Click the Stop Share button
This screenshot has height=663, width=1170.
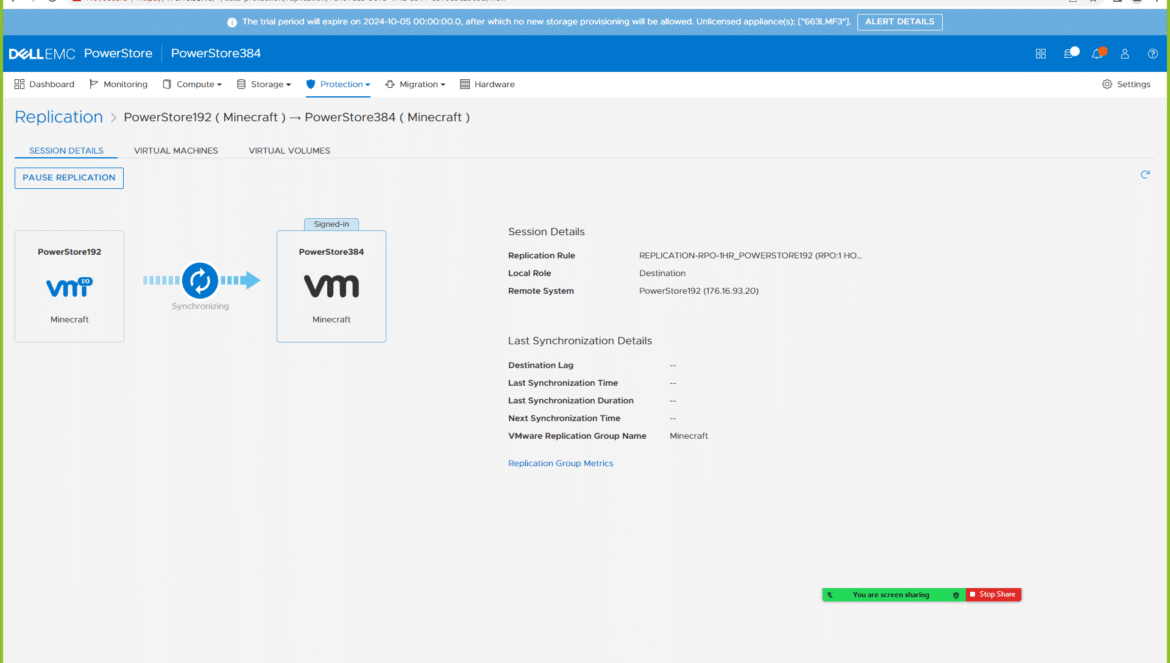(993, 594)
